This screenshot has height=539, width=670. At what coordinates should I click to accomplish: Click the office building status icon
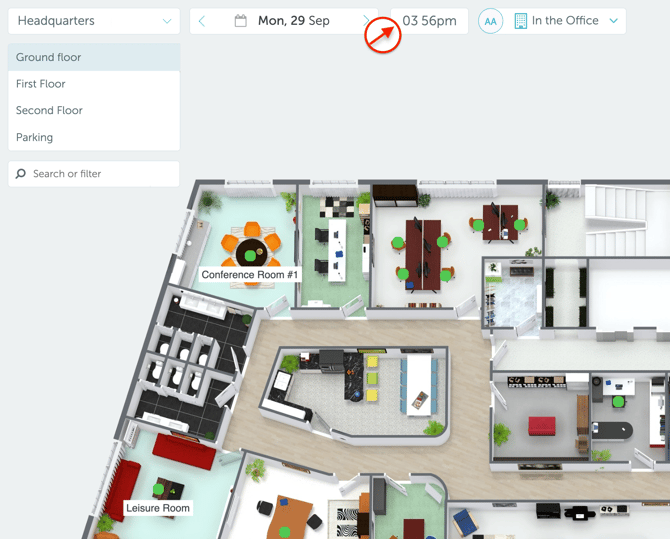coord(520,21)
